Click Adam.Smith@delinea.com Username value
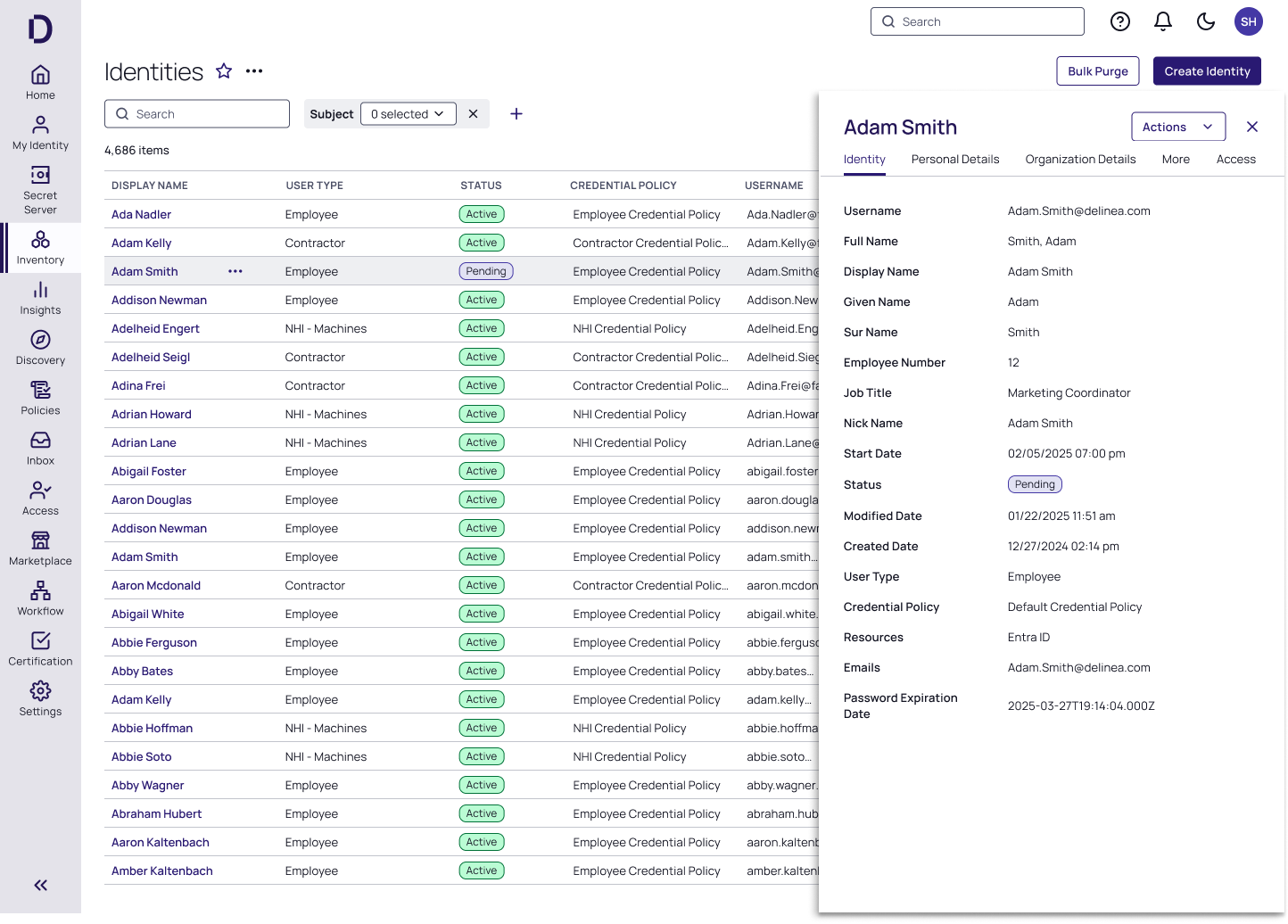 pyautogui.click(x=1078, y=211)
